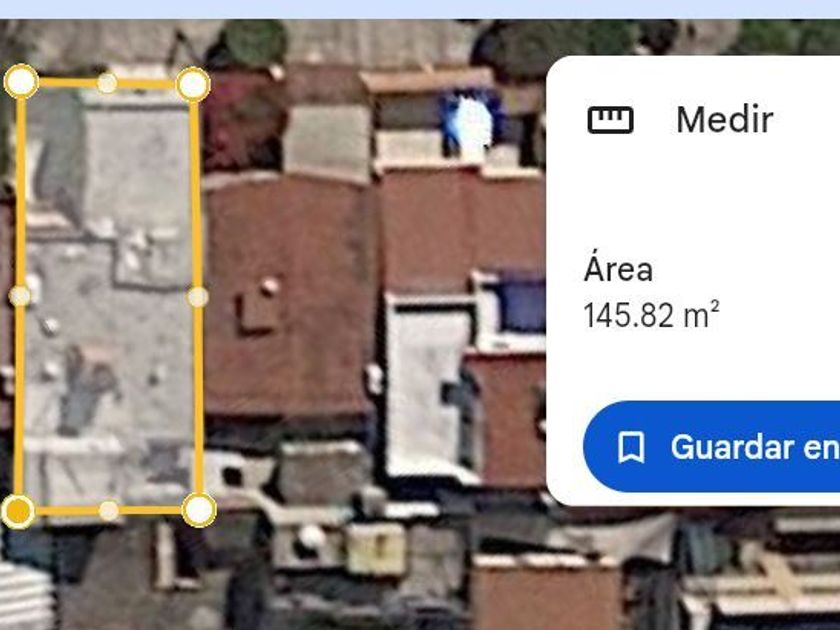Select the blue glowing marker on the map
This screenshot has height=630, width=840.
(x=471, y=124)
